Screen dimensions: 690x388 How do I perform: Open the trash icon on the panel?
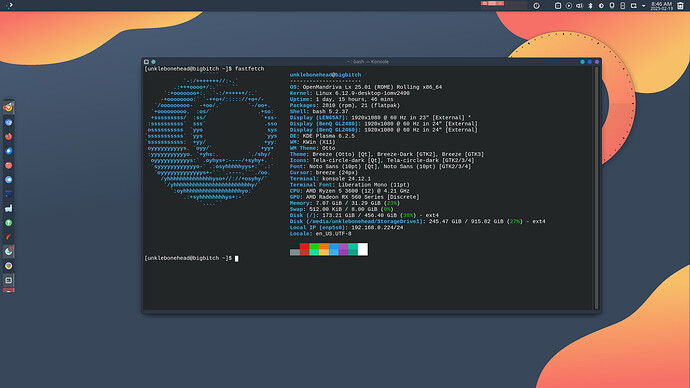pos(680,6)
